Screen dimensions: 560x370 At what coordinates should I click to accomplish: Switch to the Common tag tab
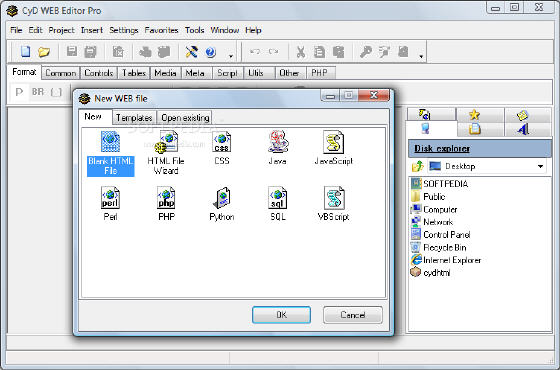pos(61,73)
